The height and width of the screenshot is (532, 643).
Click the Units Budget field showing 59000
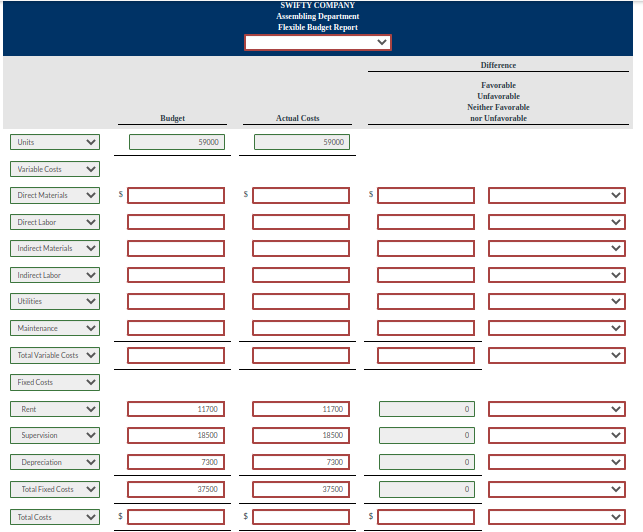[x=177, y=142]
